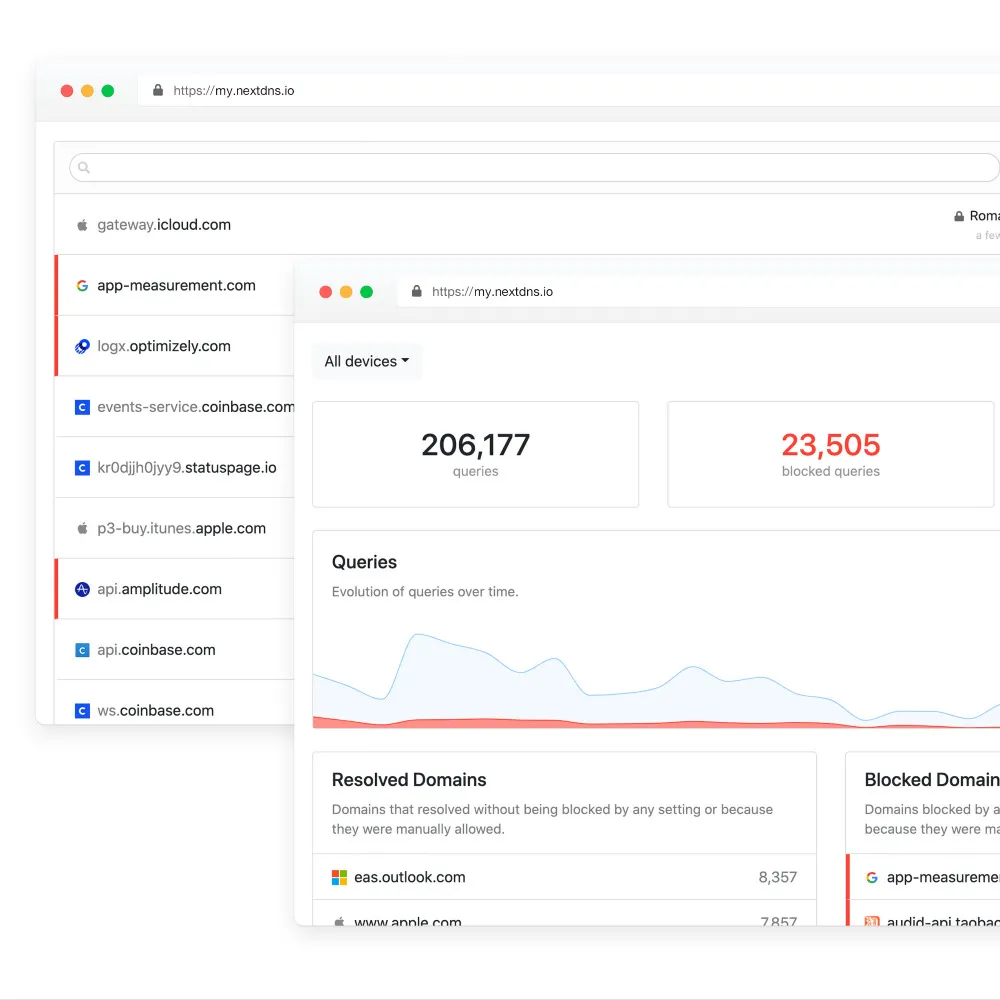Viewport: 1000px width, 1000px height.
Task: Click the Optimizely icon beside logx.optimizely.com
Action: 82,346
